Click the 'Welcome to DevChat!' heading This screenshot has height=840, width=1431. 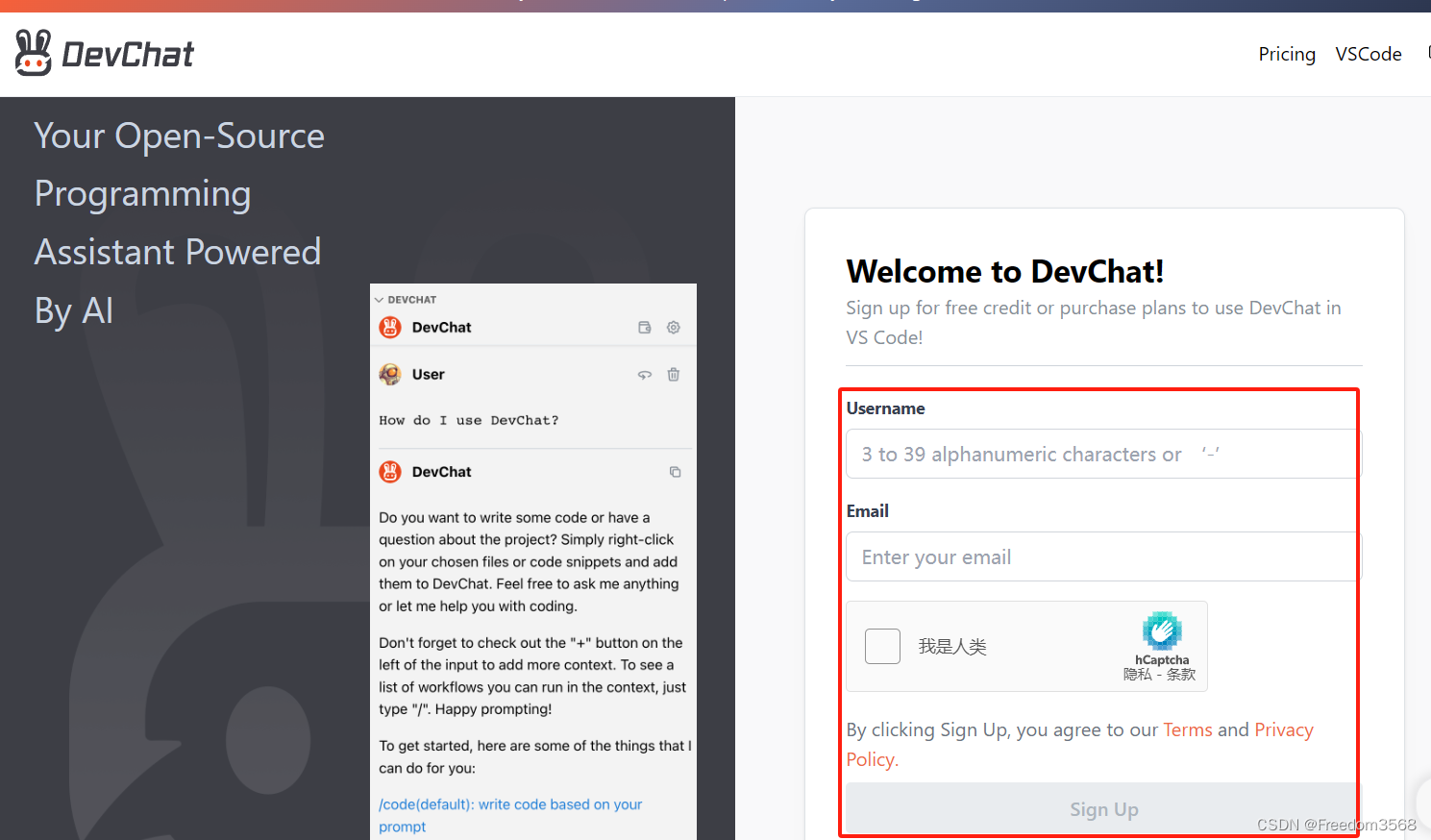click(x=1005, y=272)
